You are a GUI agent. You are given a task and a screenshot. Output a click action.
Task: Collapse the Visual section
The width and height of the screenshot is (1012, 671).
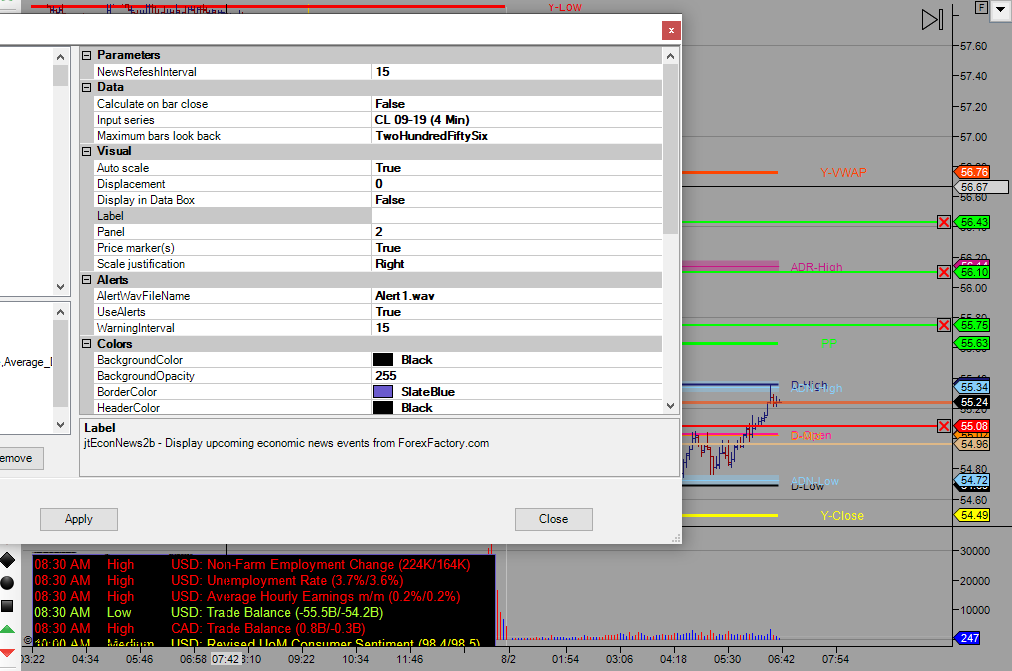86,151
